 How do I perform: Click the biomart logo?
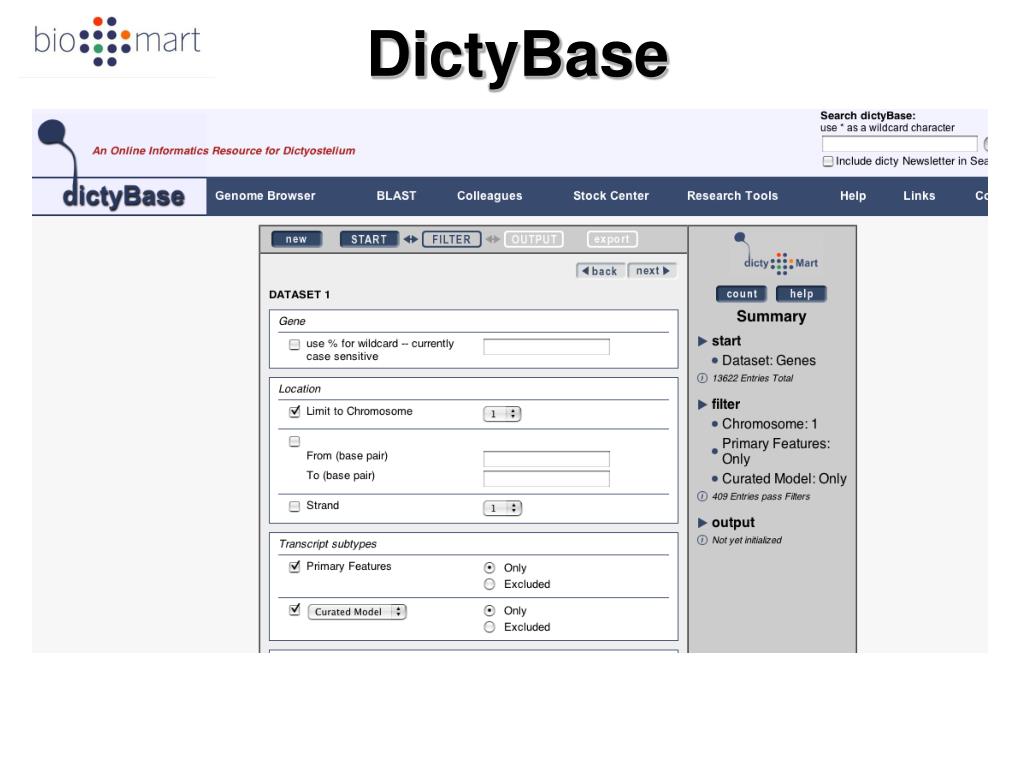[116, 41]
